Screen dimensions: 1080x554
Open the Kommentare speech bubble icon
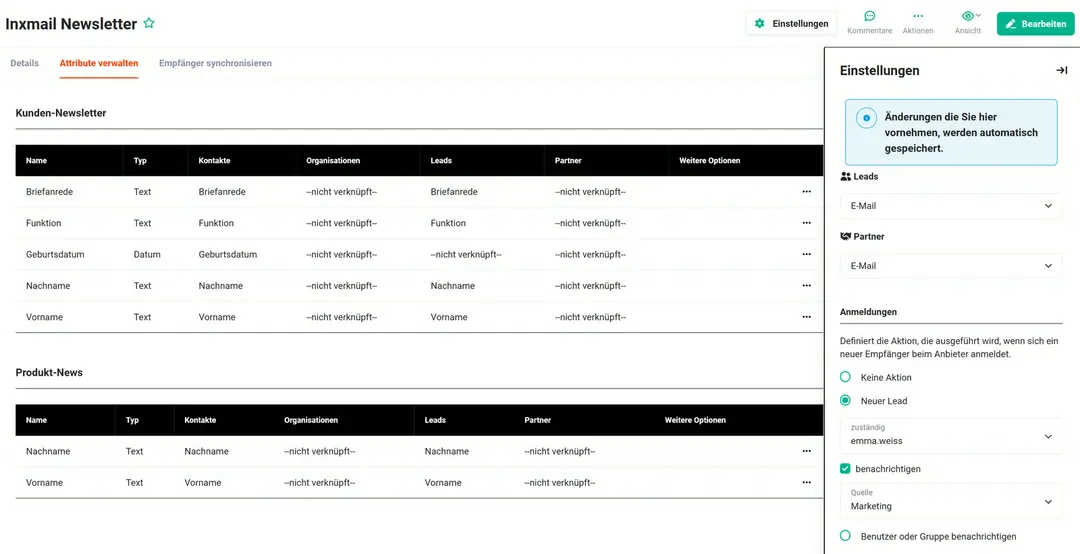pos(869,16)
